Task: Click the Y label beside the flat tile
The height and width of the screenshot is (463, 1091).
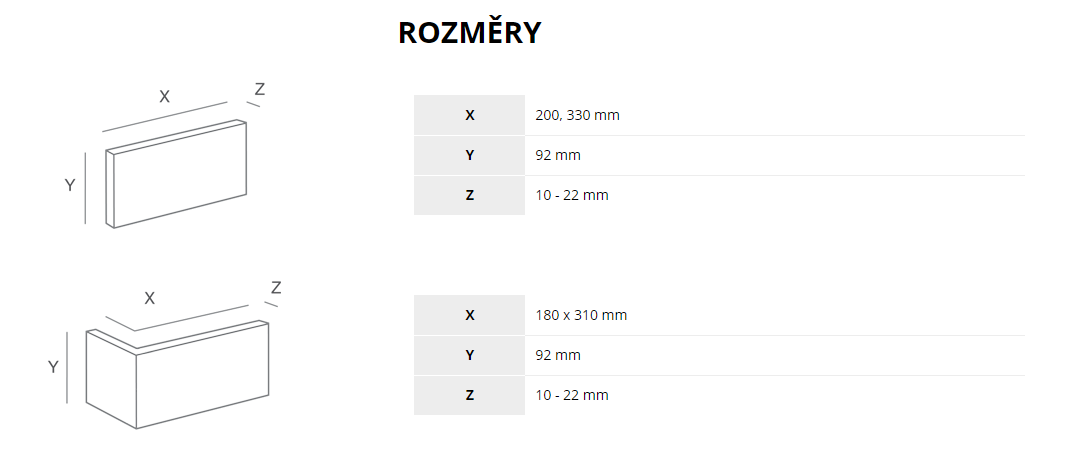Action: 70,185
